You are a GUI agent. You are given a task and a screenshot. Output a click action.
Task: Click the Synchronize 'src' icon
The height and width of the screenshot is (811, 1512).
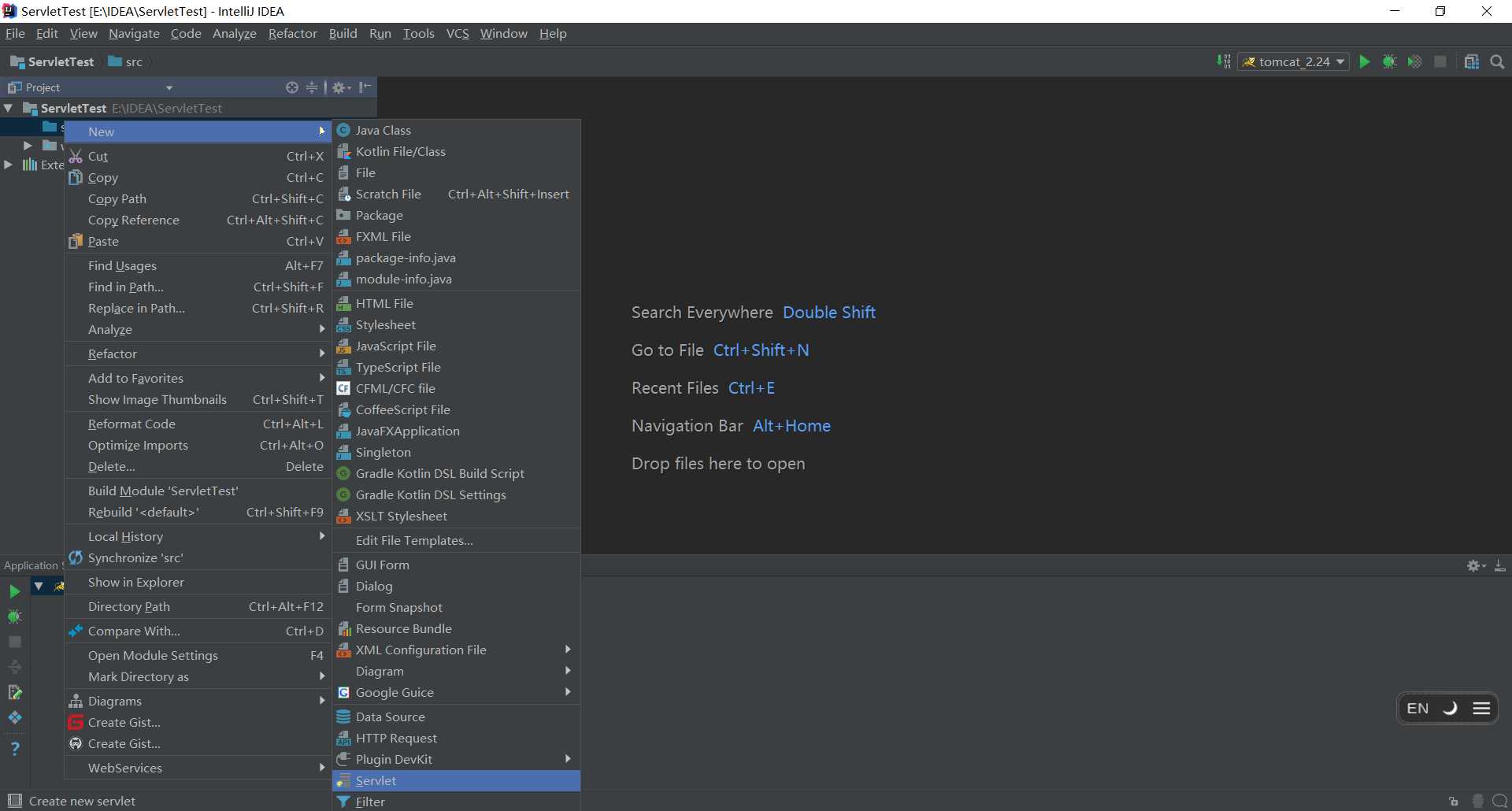coord(76,557)
